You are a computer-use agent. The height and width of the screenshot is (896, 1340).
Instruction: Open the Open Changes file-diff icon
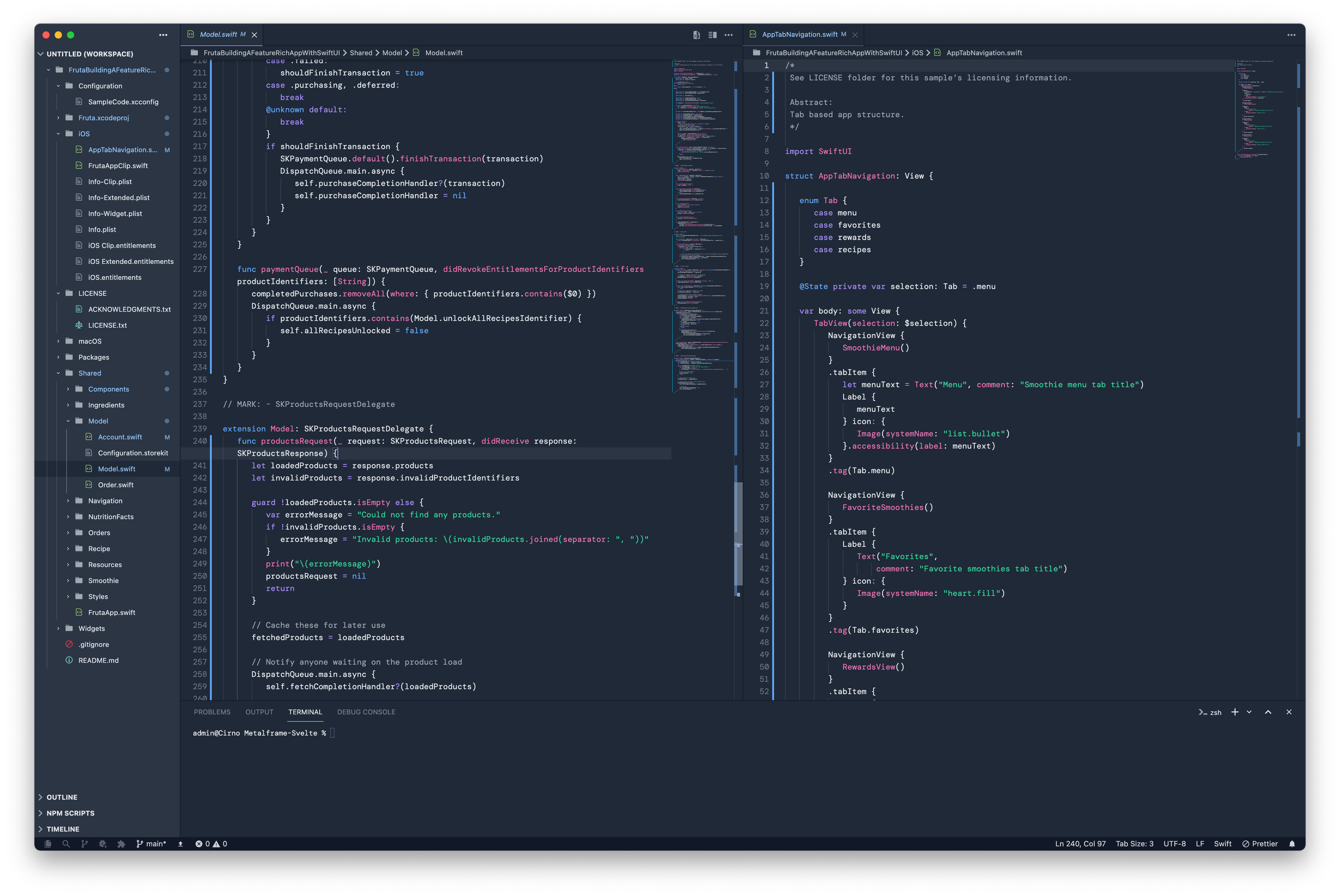[696, 35]
